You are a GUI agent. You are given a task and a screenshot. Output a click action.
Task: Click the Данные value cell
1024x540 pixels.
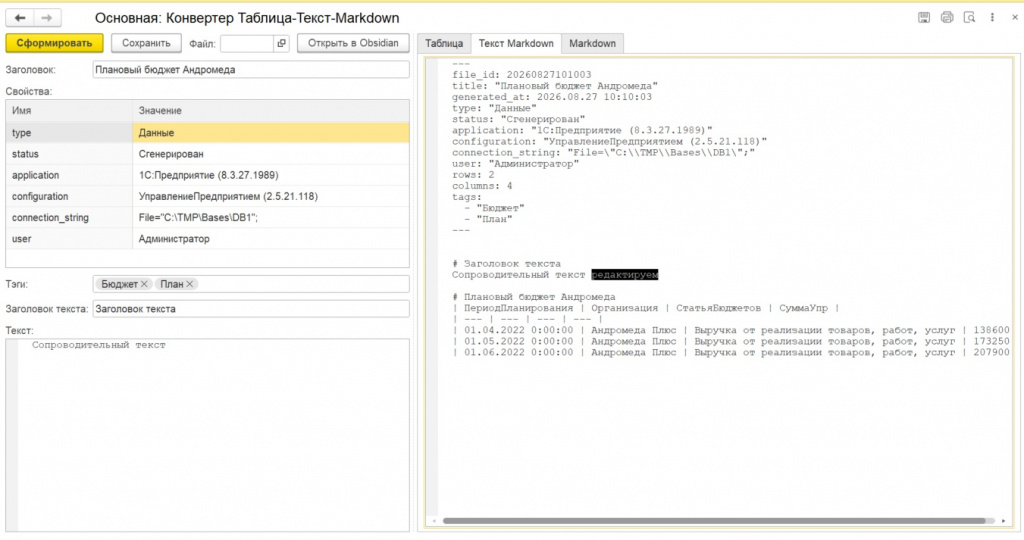(271, 133)
